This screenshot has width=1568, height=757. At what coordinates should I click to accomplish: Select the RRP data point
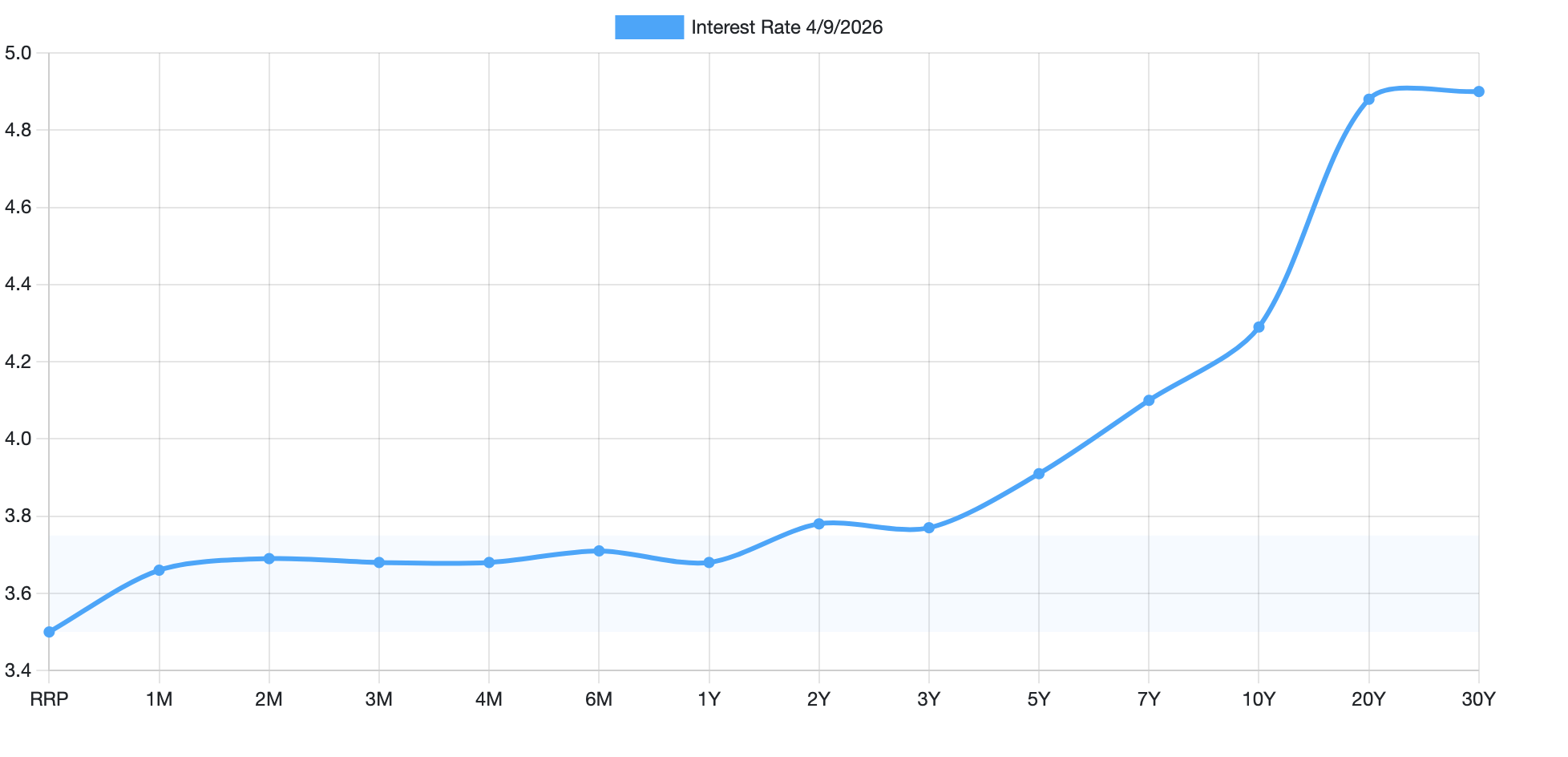tap(50, 632)
